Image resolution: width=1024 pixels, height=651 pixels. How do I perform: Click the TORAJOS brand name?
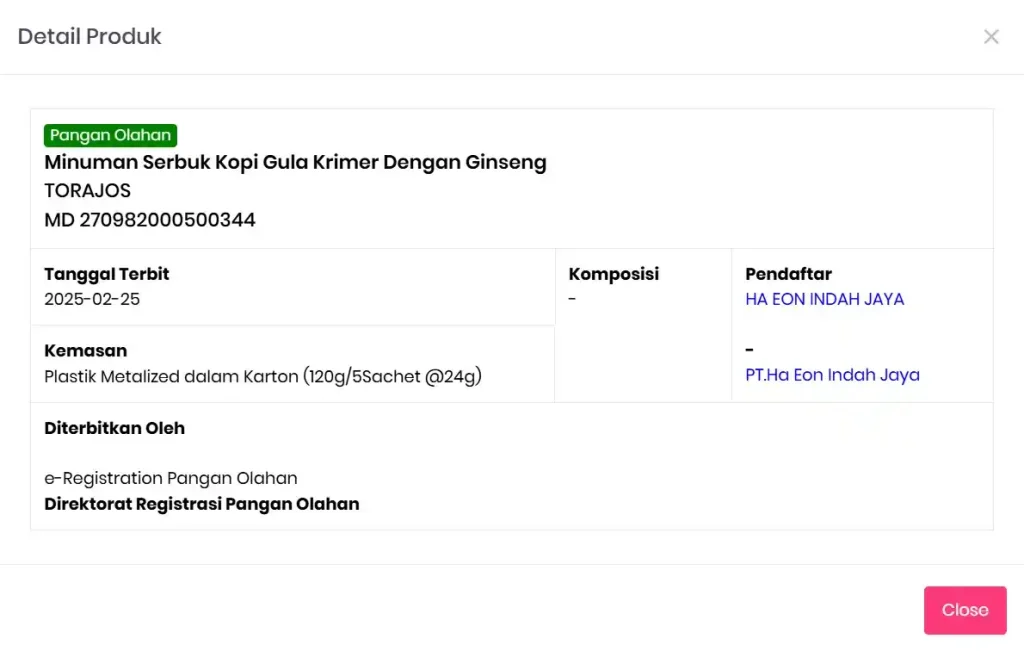pyautogui.click(x=87, y=190)
